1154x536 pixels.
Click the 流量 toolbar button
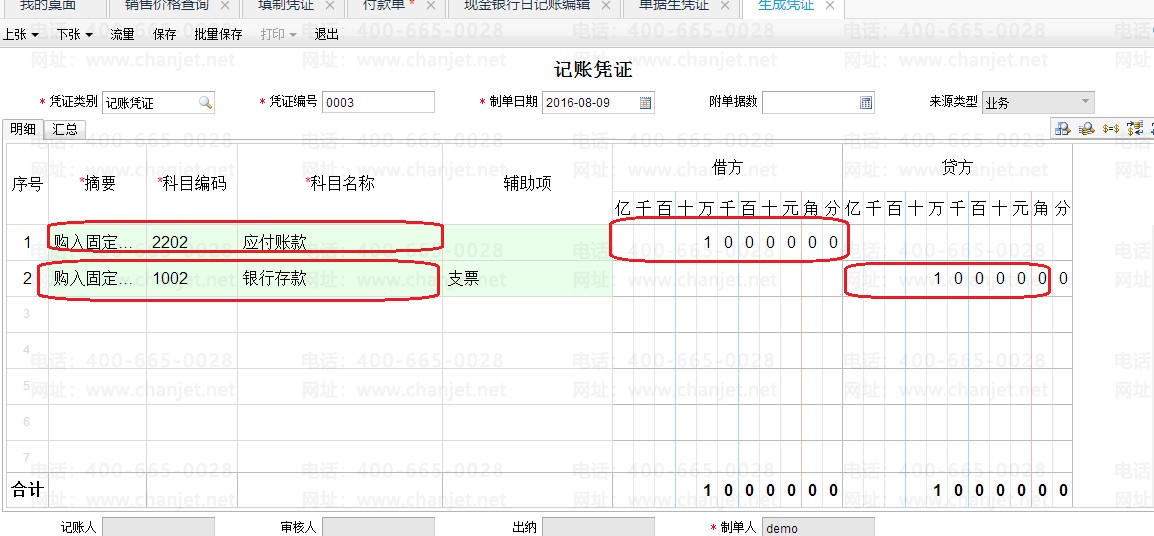click(x=122, y=35)
